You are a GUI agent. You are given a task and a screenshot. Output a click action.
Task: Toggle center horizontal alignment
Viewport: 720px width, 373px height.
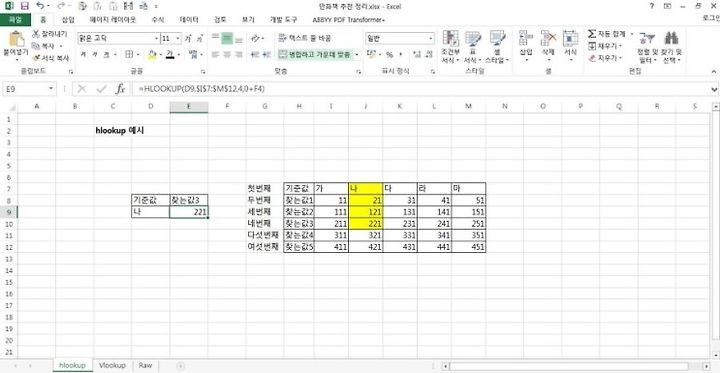227,54
